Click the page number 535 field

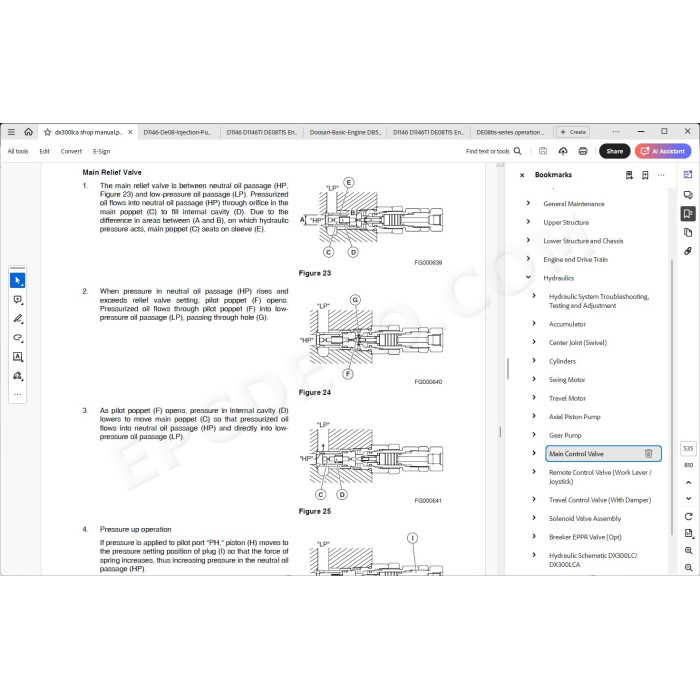688,448
